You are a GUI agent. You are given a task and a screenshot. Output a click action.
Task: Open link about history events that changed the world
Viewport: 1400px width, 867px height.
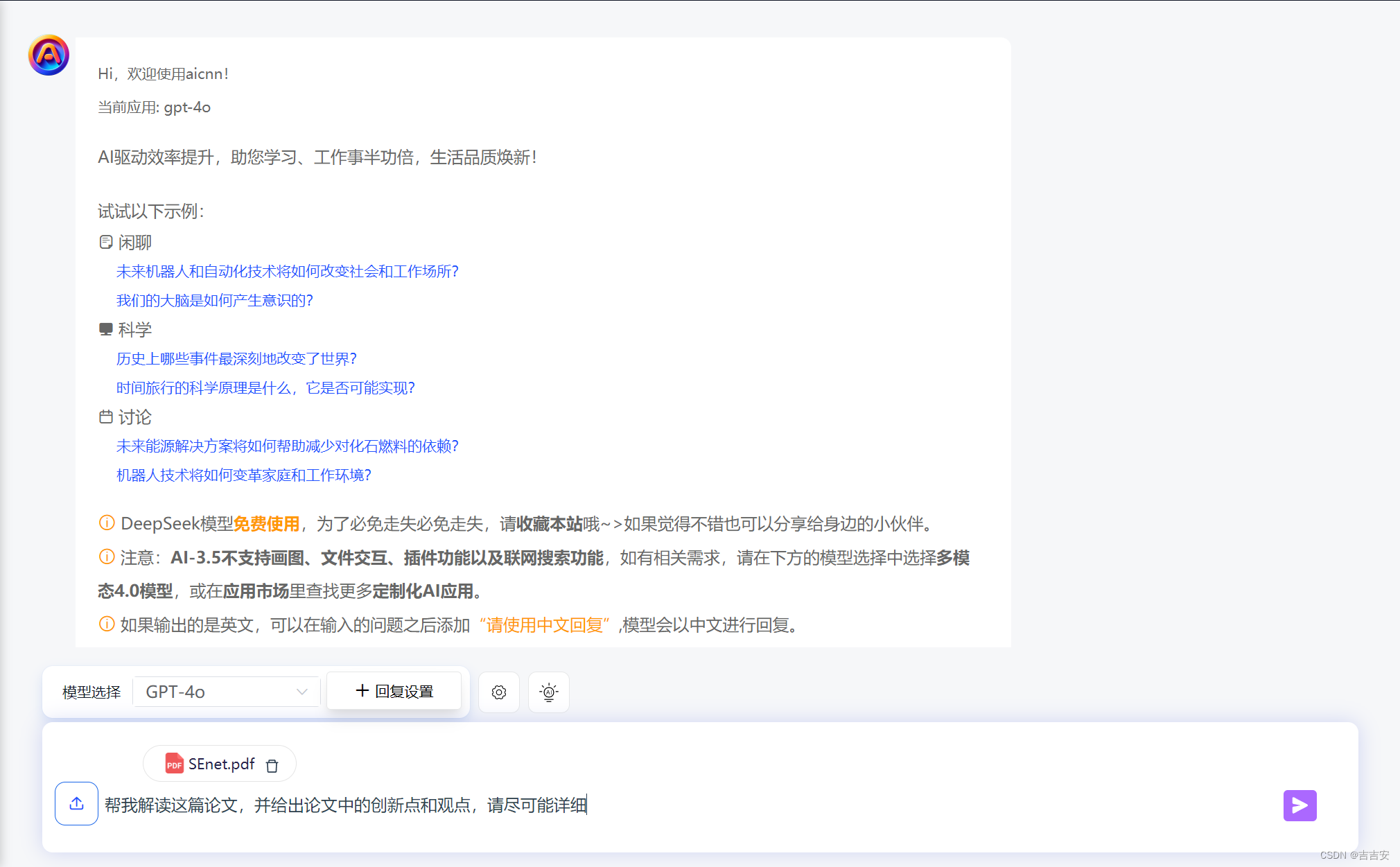236,358
